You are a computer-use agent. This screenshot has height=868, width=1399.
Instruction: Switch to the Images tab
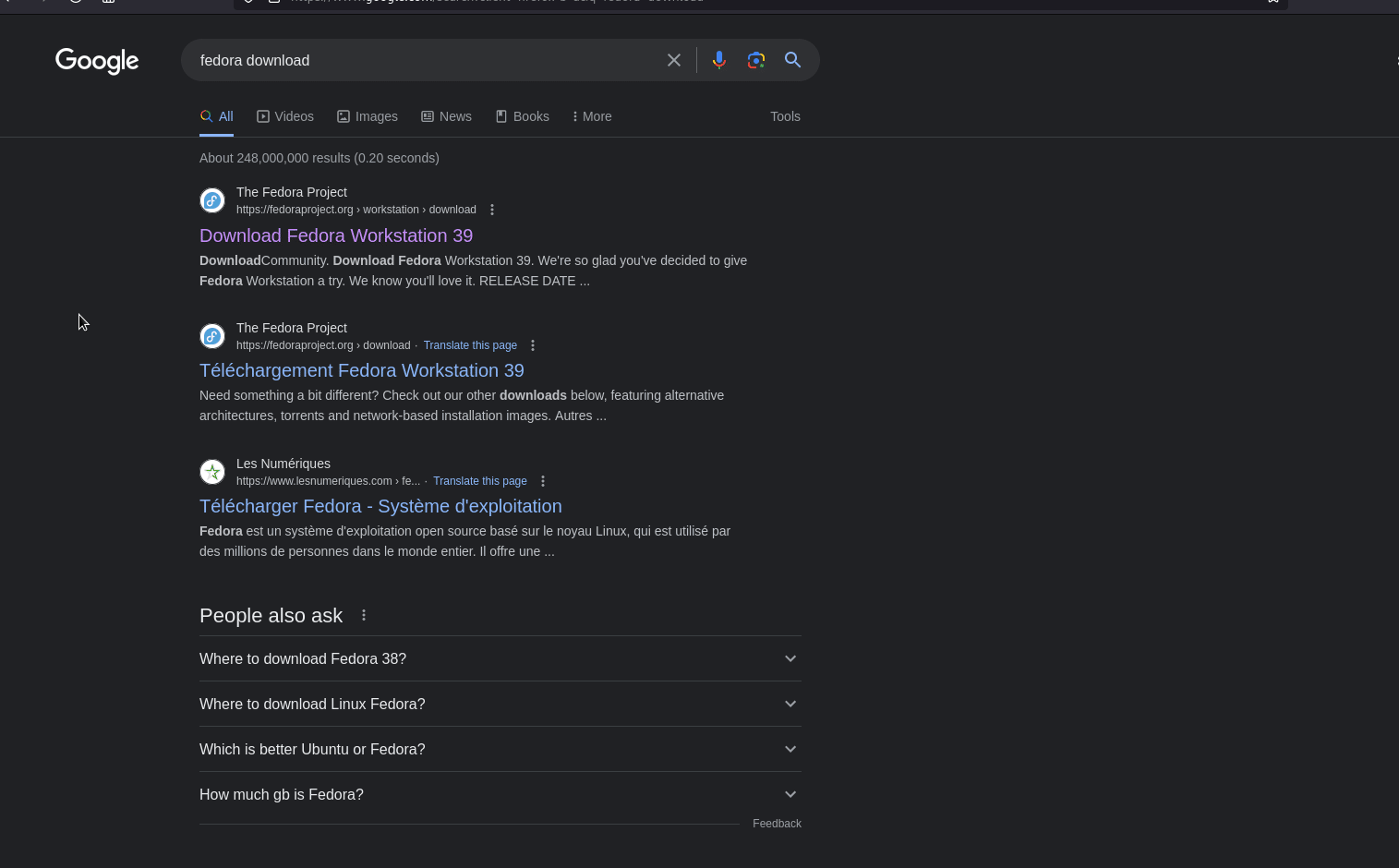point(368,116)
